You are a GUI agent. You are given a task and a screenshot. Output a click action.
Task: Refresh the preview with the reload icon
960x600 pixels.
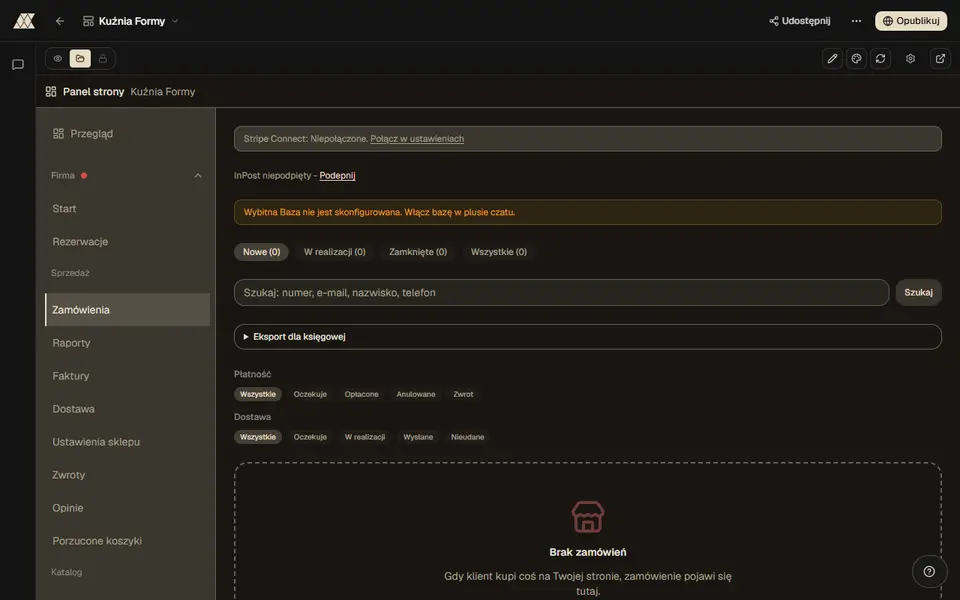(880, 59)
